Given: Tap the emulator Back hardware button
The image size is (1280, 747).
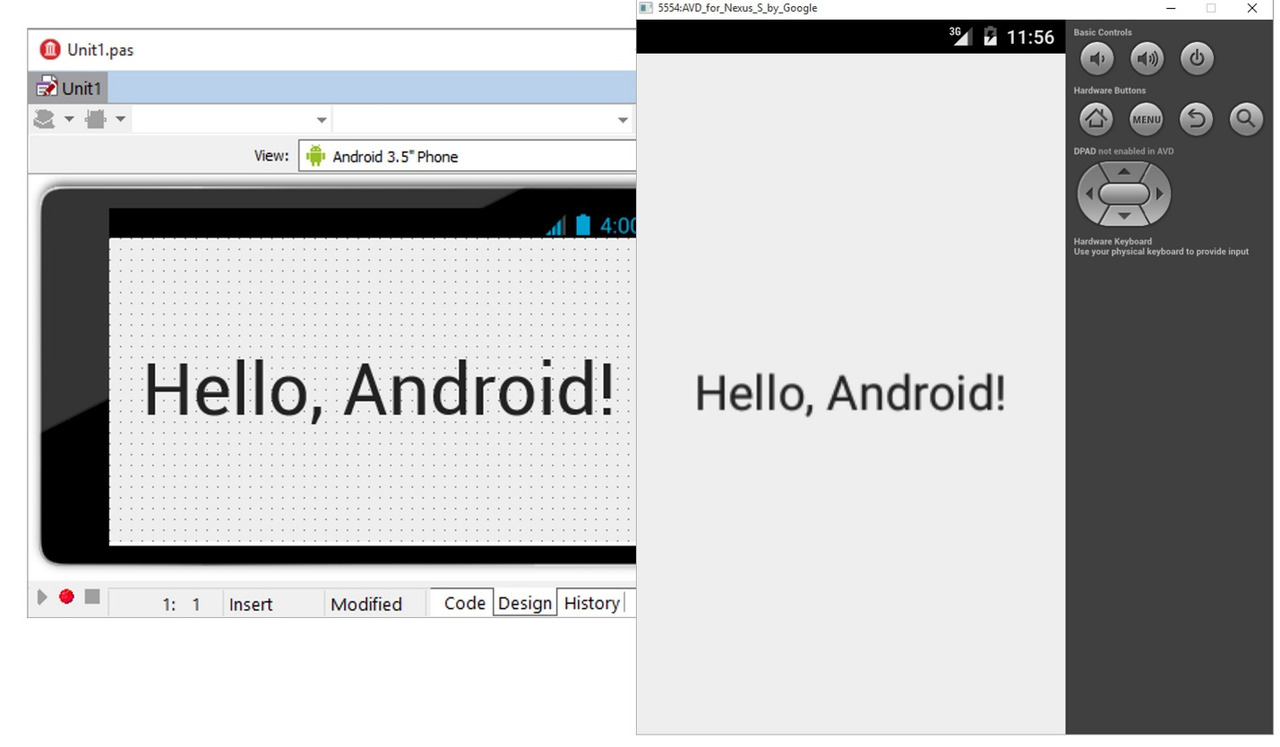Looking at the screenshot, I should (x=1196, y=119).
